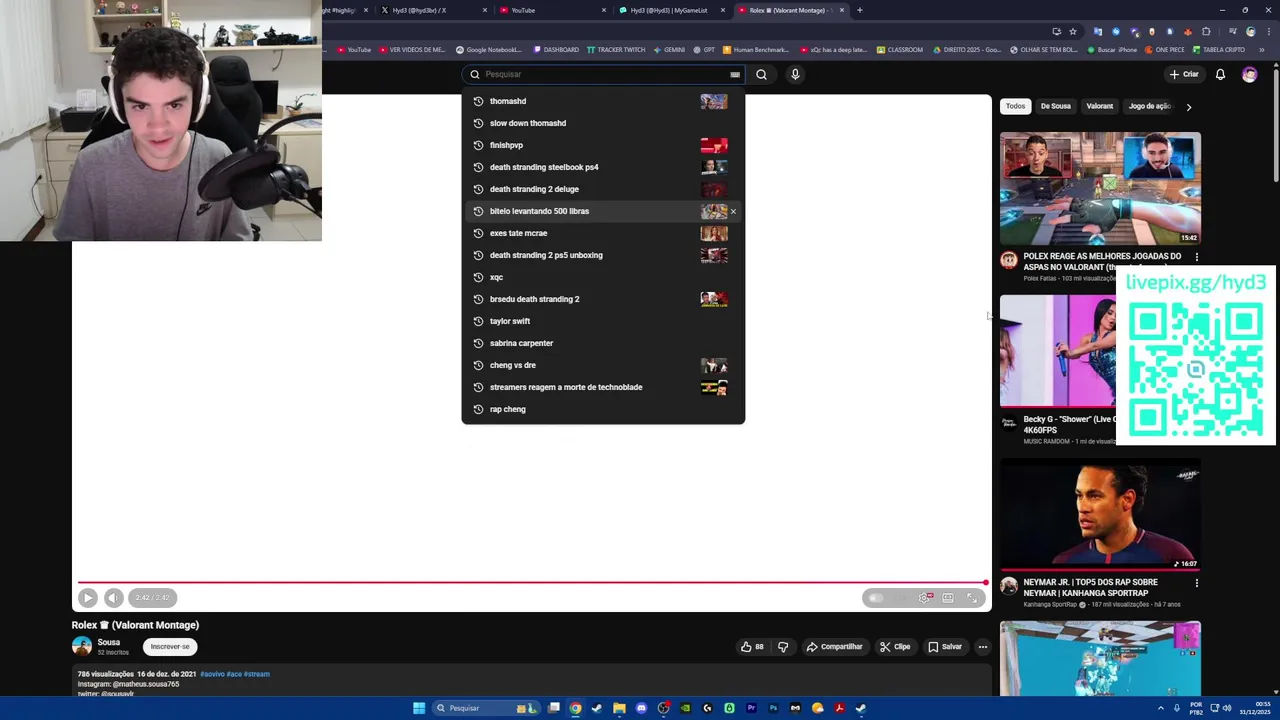Open Discord from the taskbar
This screenshot has width=1280, height=720.
click(641, 708)
